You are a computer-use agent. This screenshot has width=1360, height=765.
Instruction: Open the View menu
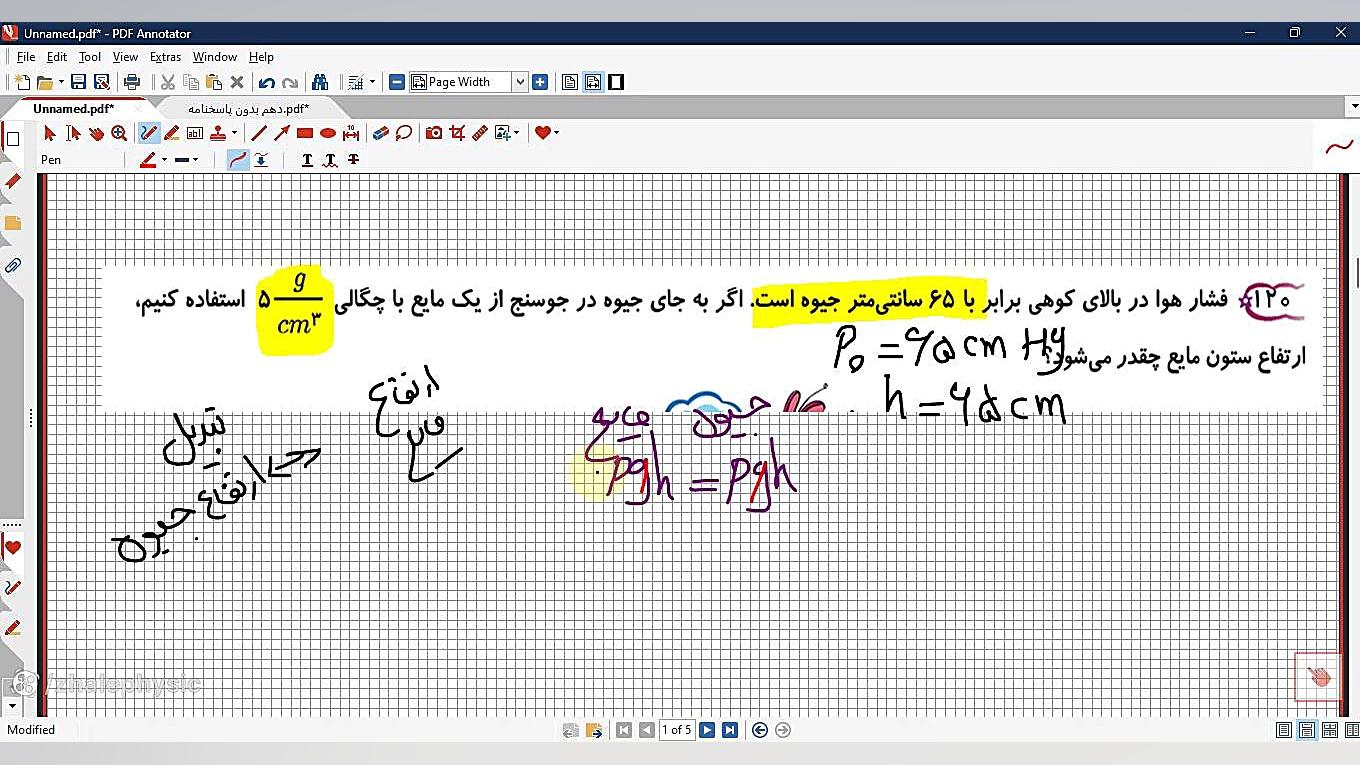point(125,57)
